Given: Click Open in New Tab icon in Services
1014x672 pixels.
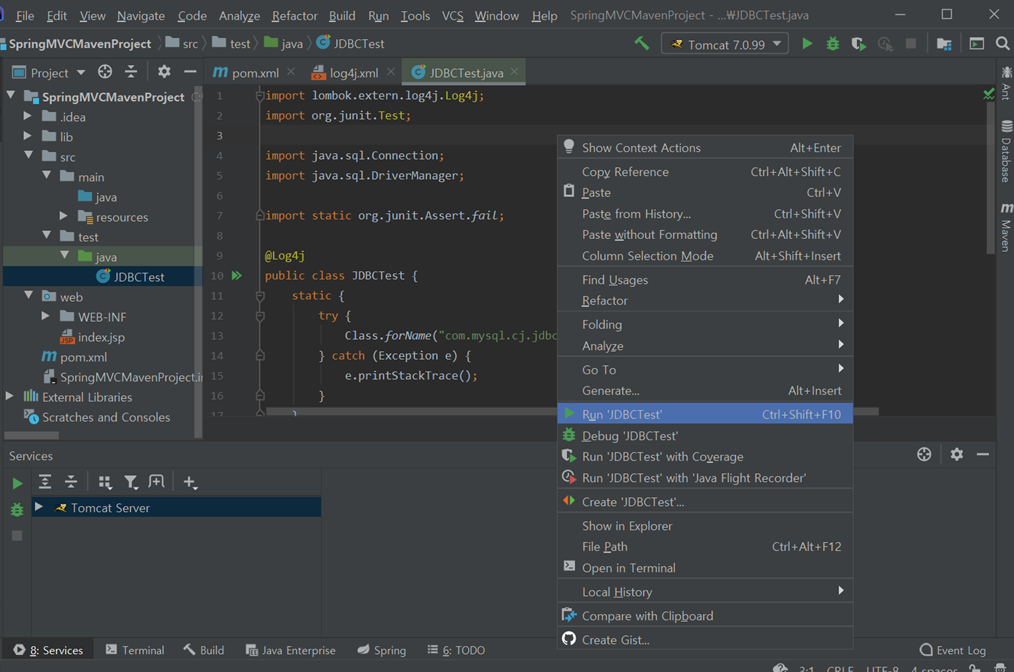Looking at the screenshot, I should click(x=156, y=481).
